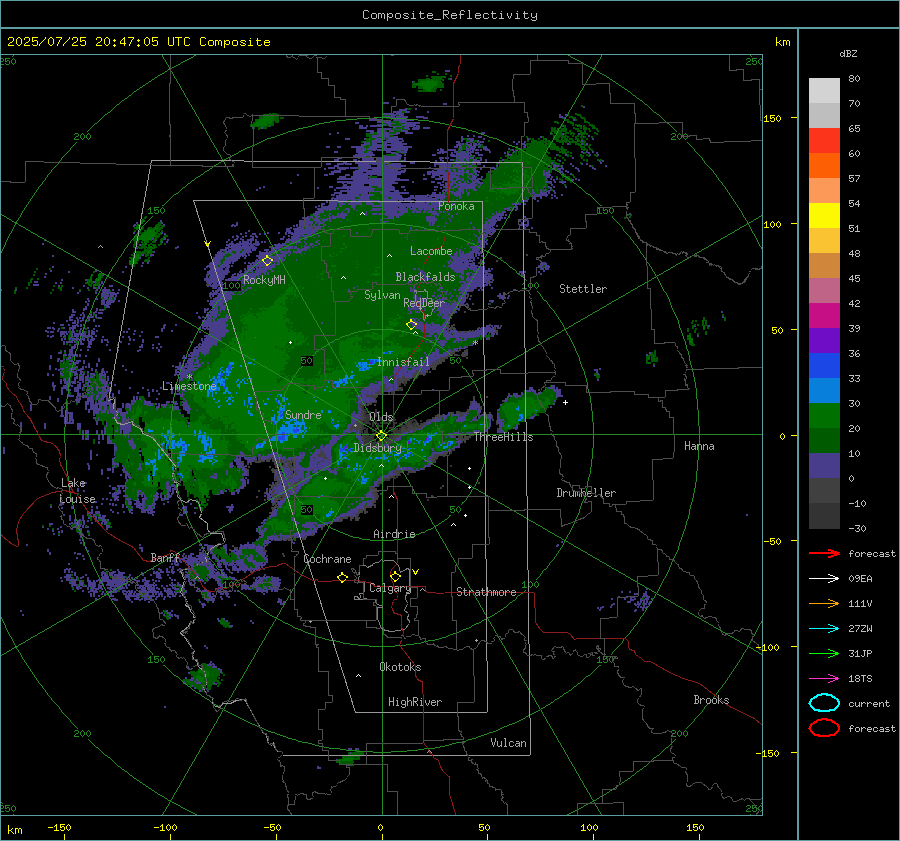Click the cyan 27ZW arrow icon
Viewport: 900px width, 841px height.
(824, 629)
